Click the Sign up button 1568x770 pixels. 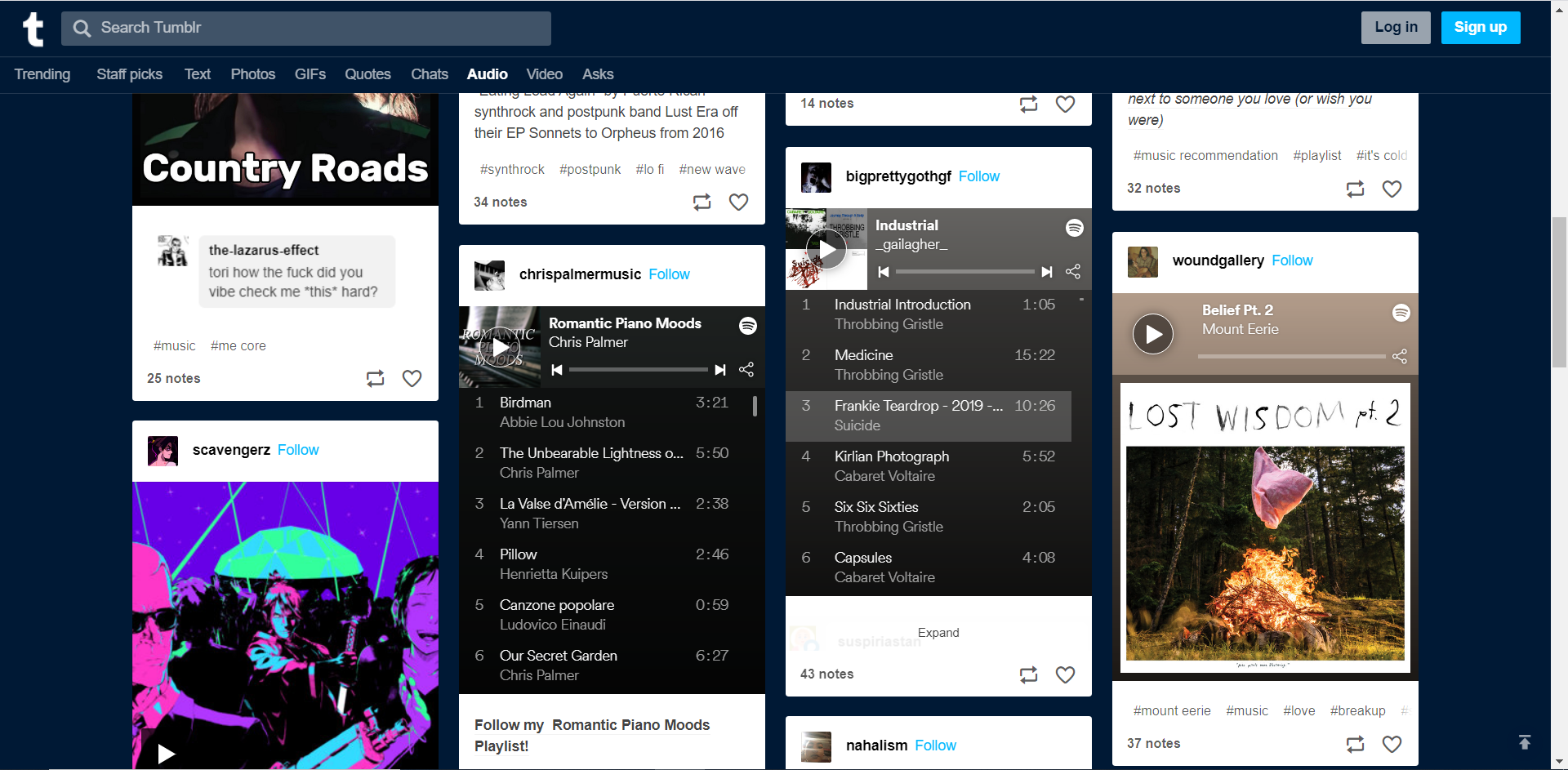click(1480, 28)
